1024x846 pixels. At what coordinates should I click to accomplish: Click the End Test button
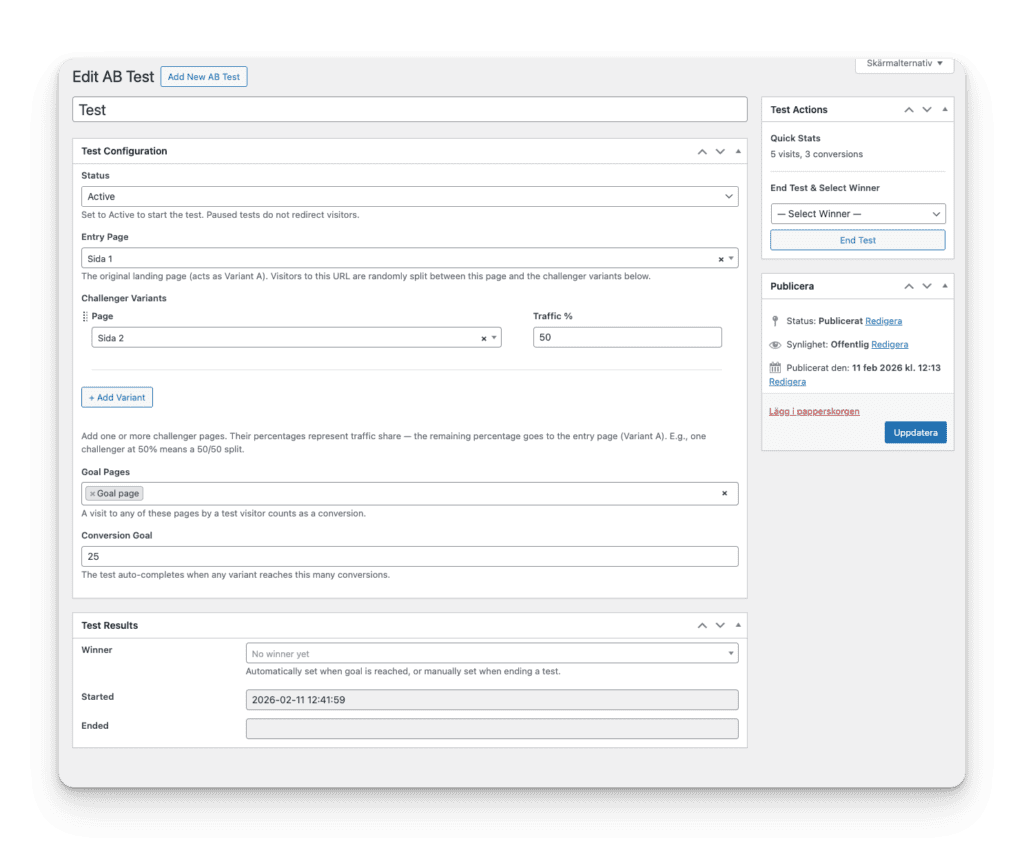[x=857, y=240]
